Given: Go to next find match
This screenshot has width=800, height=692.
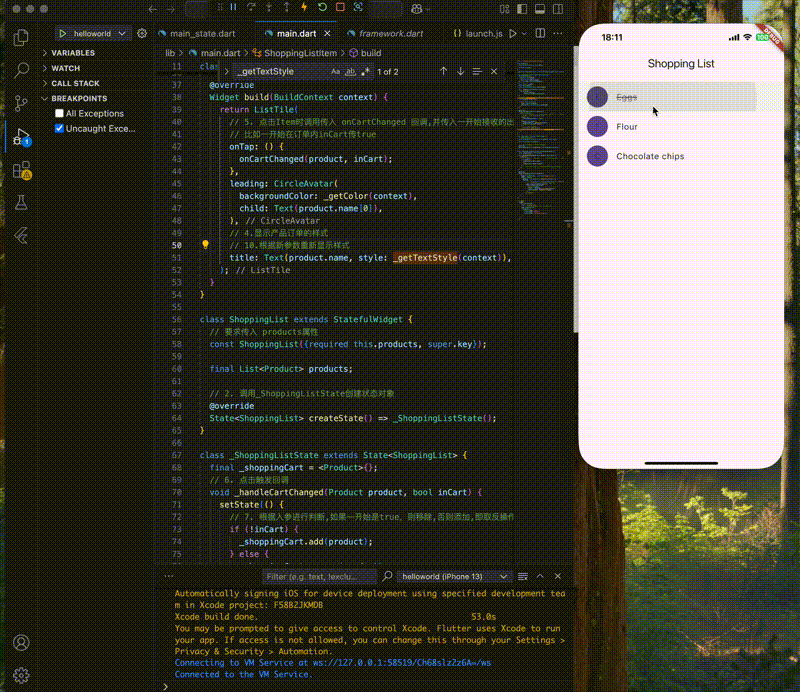Looking at the screenshot, I should [x=460, y=72].
